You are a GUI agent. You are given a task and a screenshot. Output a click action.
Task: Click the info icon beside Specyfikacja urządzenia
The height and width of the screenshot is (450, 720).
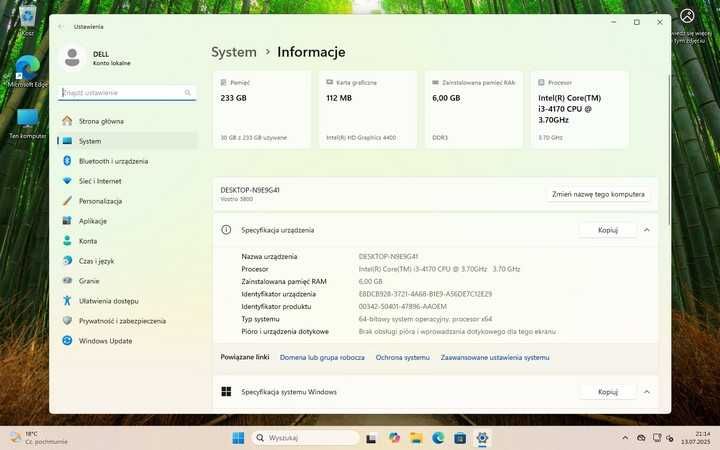click(226, 230)
